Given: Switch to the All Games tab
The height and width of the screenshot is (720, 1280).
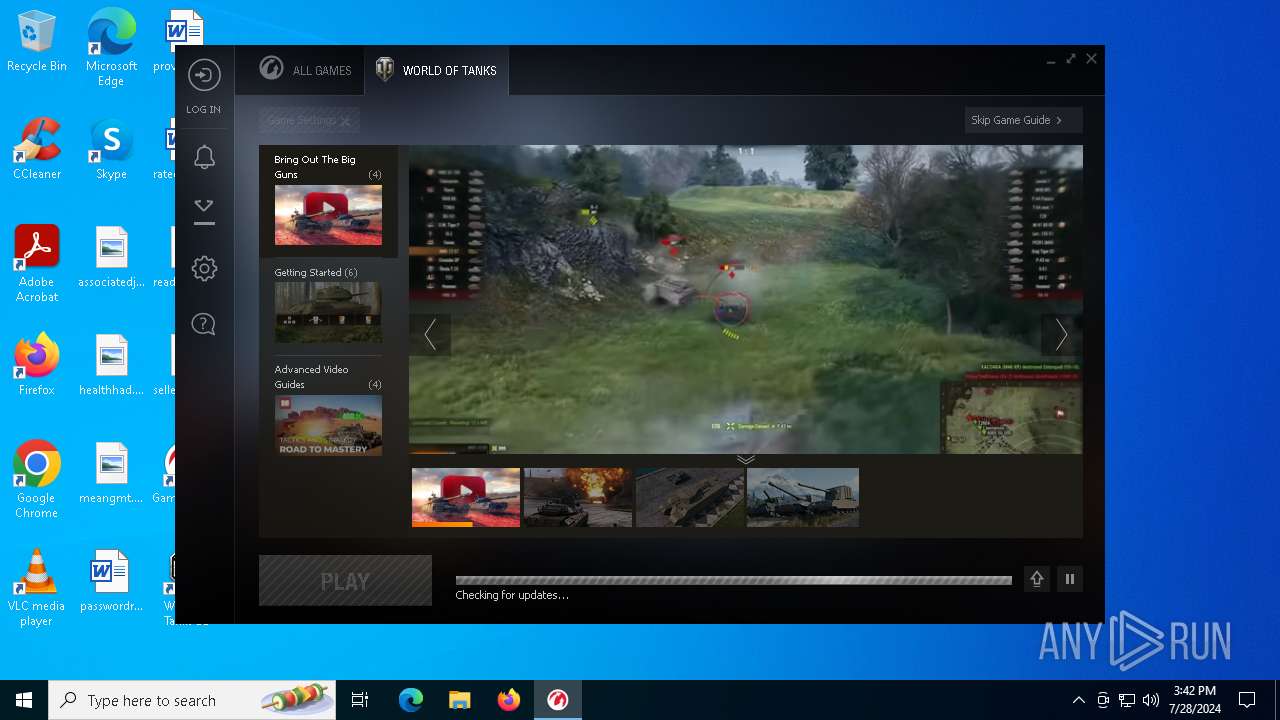Looking at the screenshot, I should [x=306, y=70].
